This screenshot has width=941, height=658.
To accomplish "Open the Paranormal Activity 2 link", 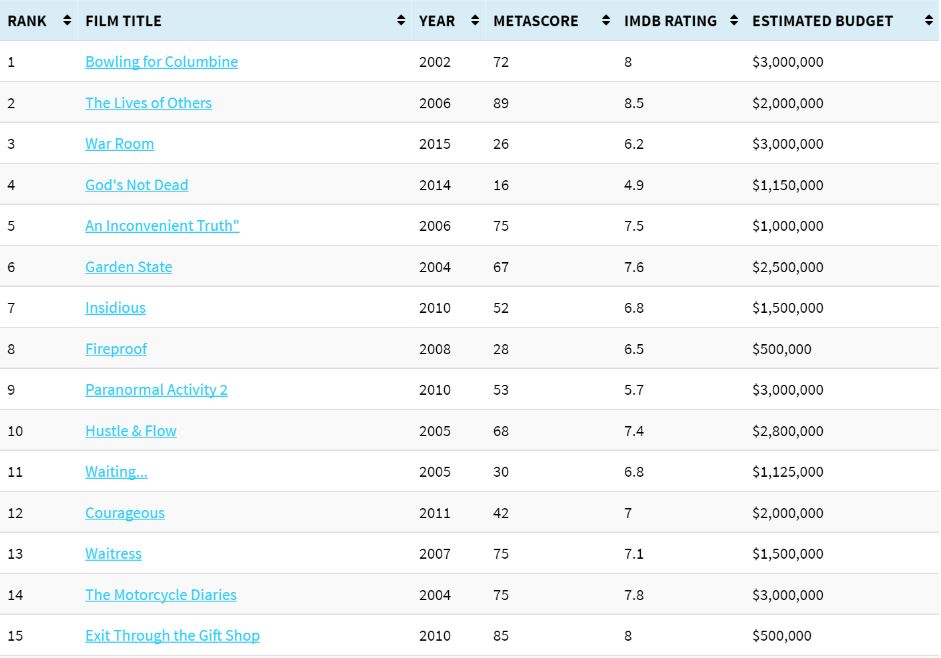I will [156, 390].
